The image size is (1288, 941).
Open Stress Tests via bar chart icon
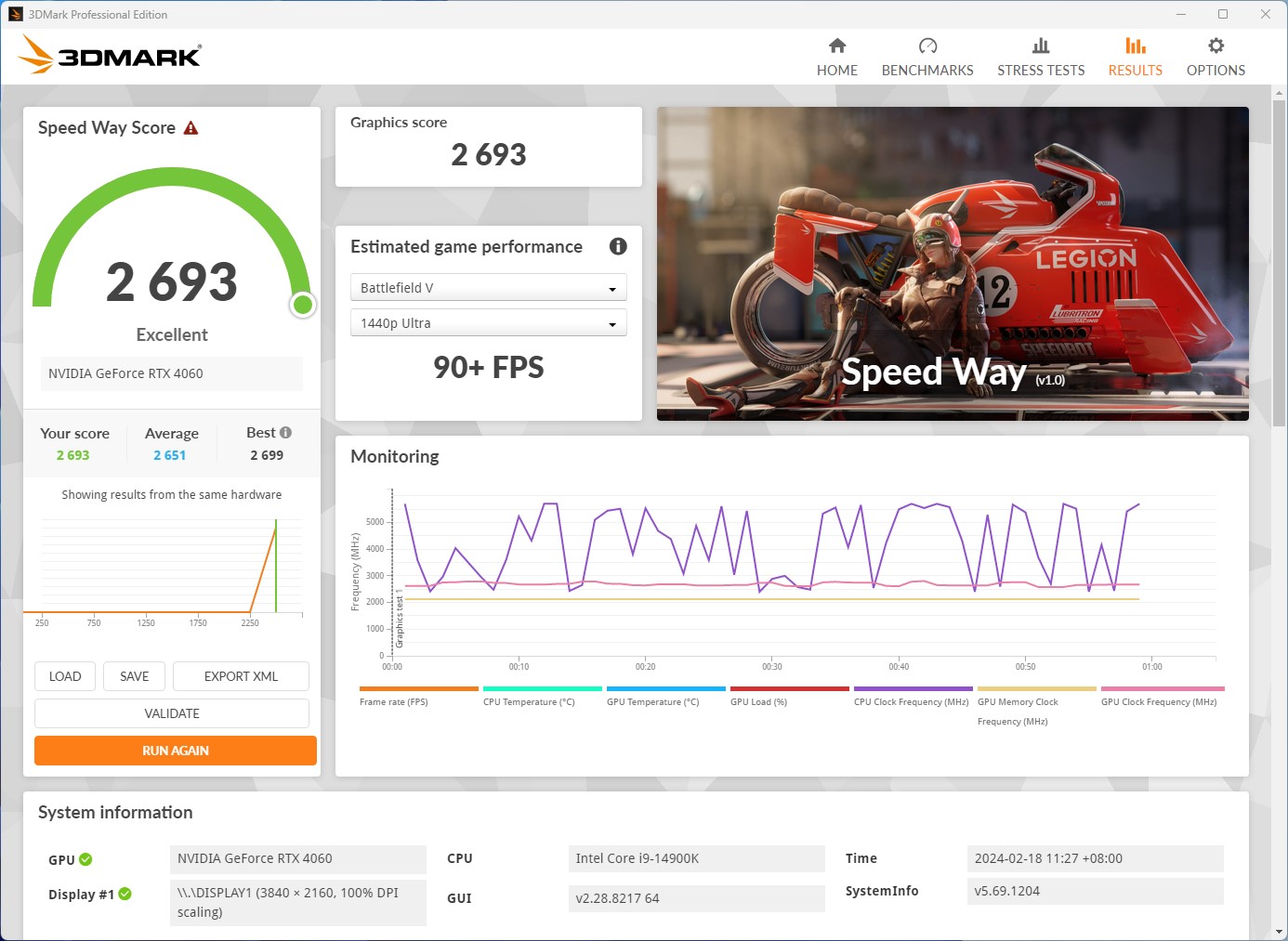[x=1040, y=46]
